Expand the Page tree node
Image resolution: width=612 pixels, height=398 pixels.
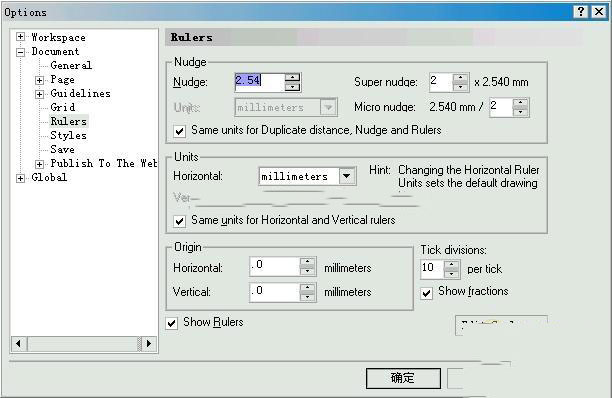pos(39,80)
